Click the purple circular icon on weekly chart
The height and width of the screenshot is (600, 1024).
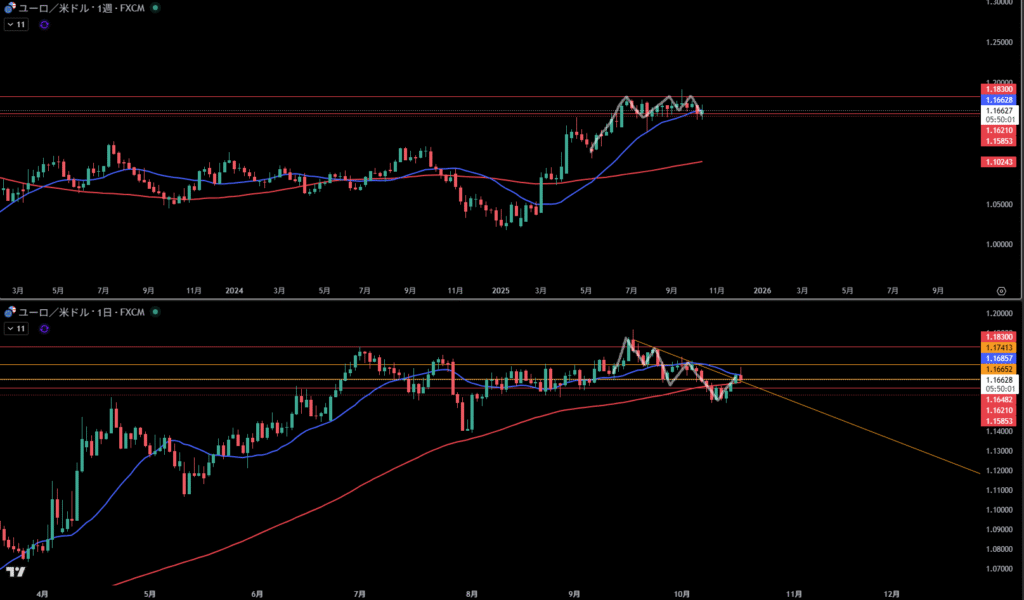tap(44, 24)
